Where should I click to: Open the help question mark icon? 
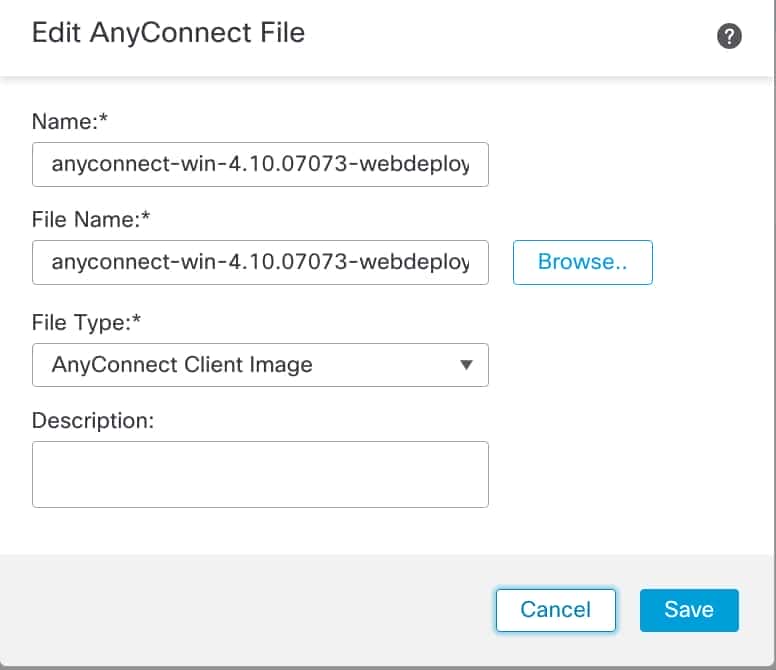729,36
